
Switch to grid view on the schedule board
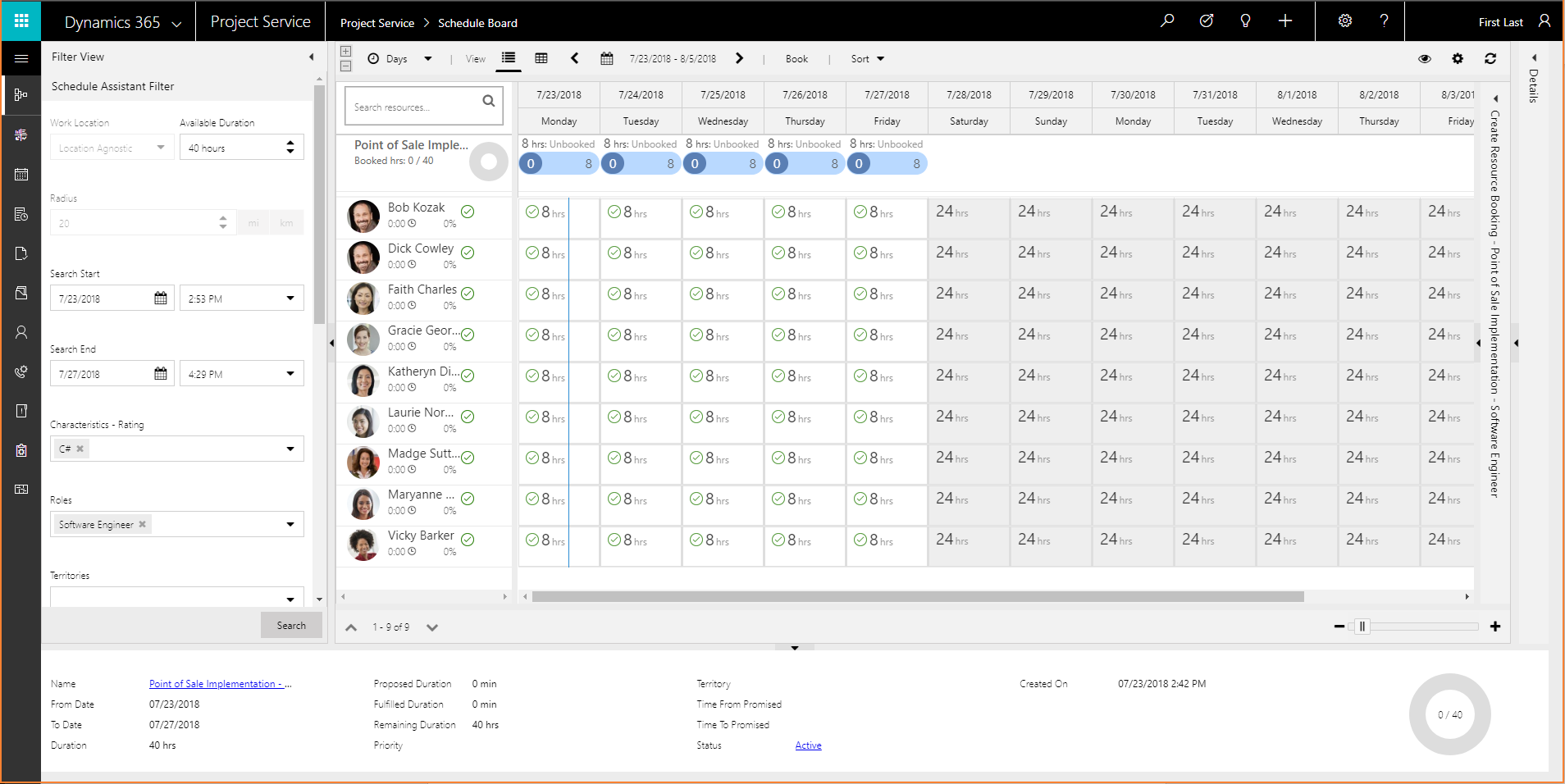[541, 58]
